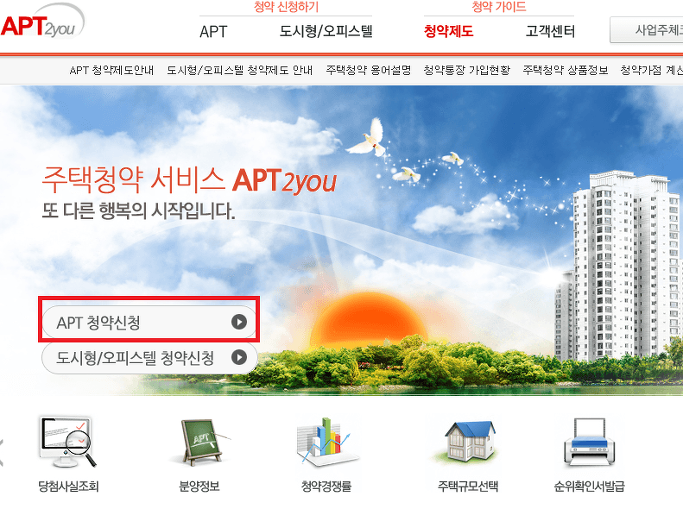Click the 사업주체 button at top right
The width and height of the screenshot is (683, 515).
(x=646, y=30)
